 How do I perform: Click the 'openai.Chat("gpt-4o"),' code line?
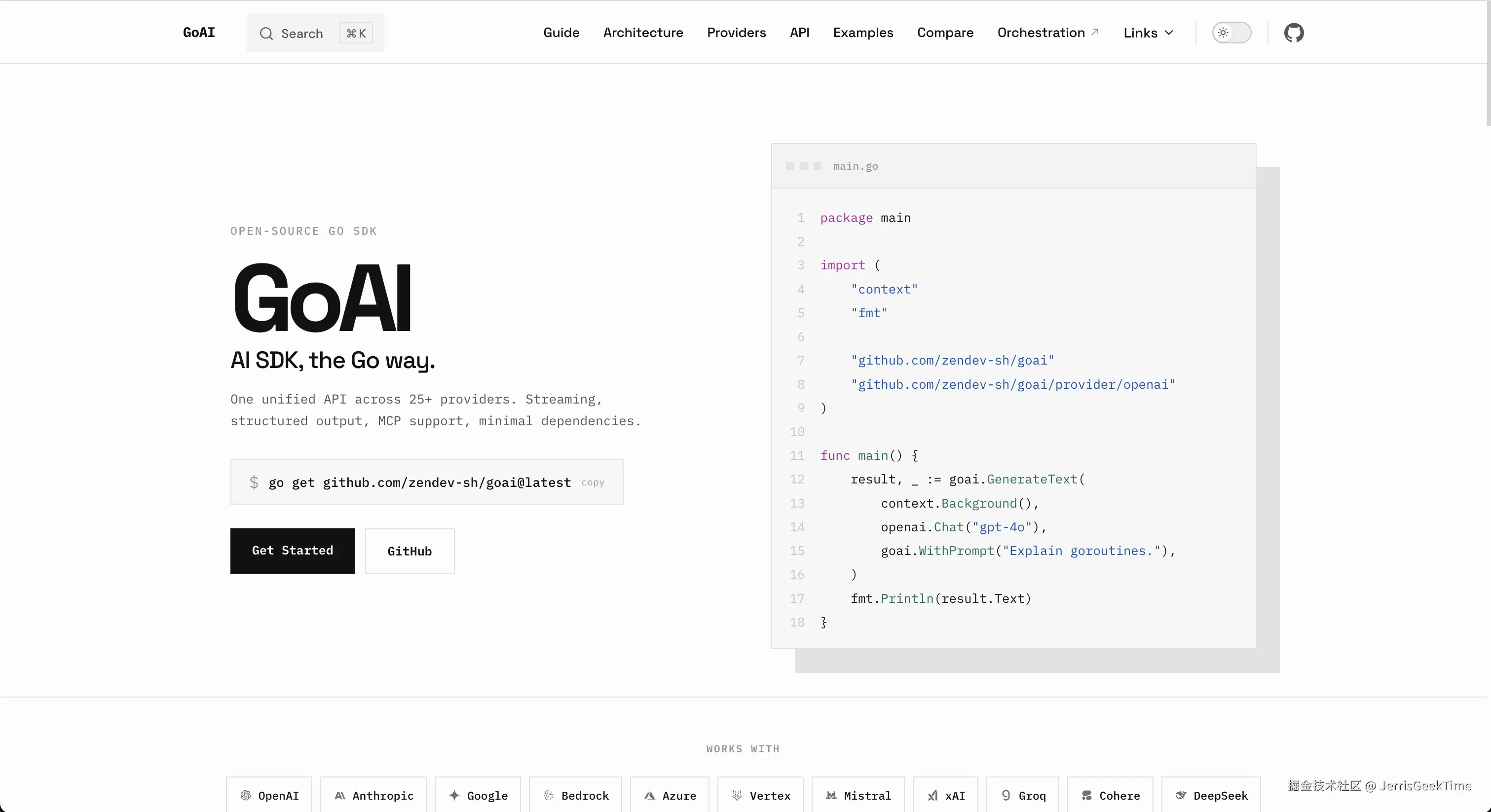pos(964,527)
